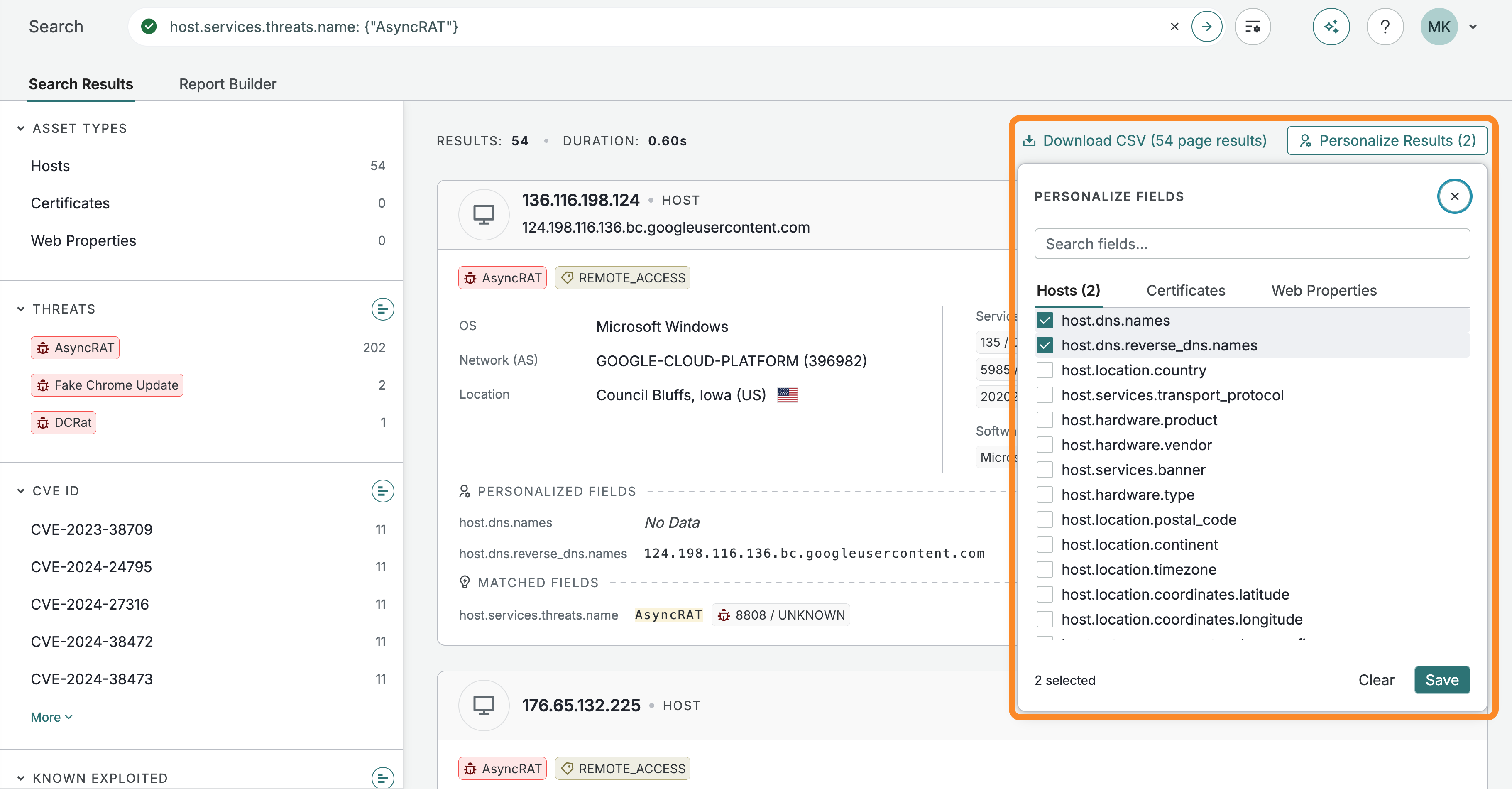This screenshot has width=1512, height=789.
Task: Clear the search query X icon
Action: [x=1174, y=27]
